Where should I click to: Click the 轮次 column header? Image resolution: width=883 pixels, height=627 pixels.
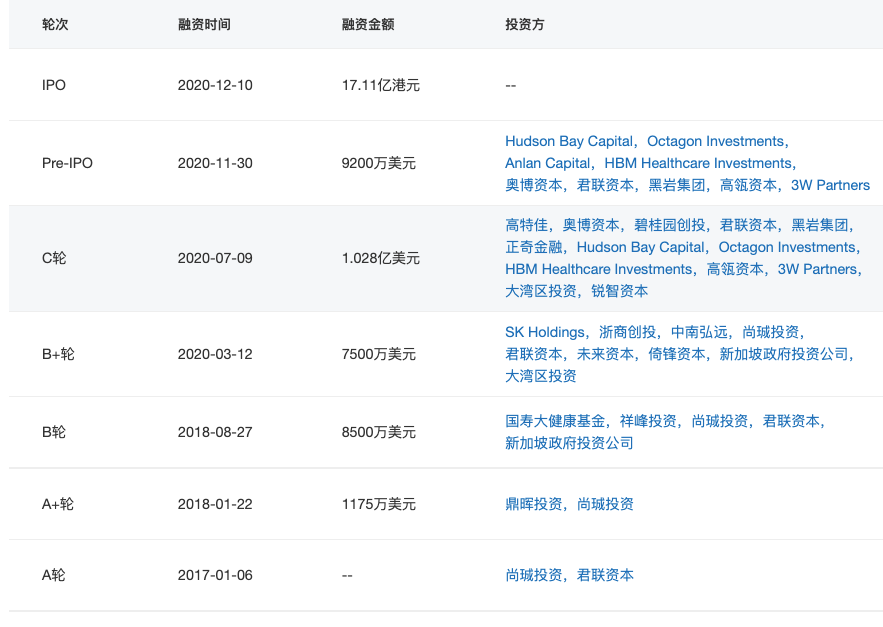click(55, 25)
